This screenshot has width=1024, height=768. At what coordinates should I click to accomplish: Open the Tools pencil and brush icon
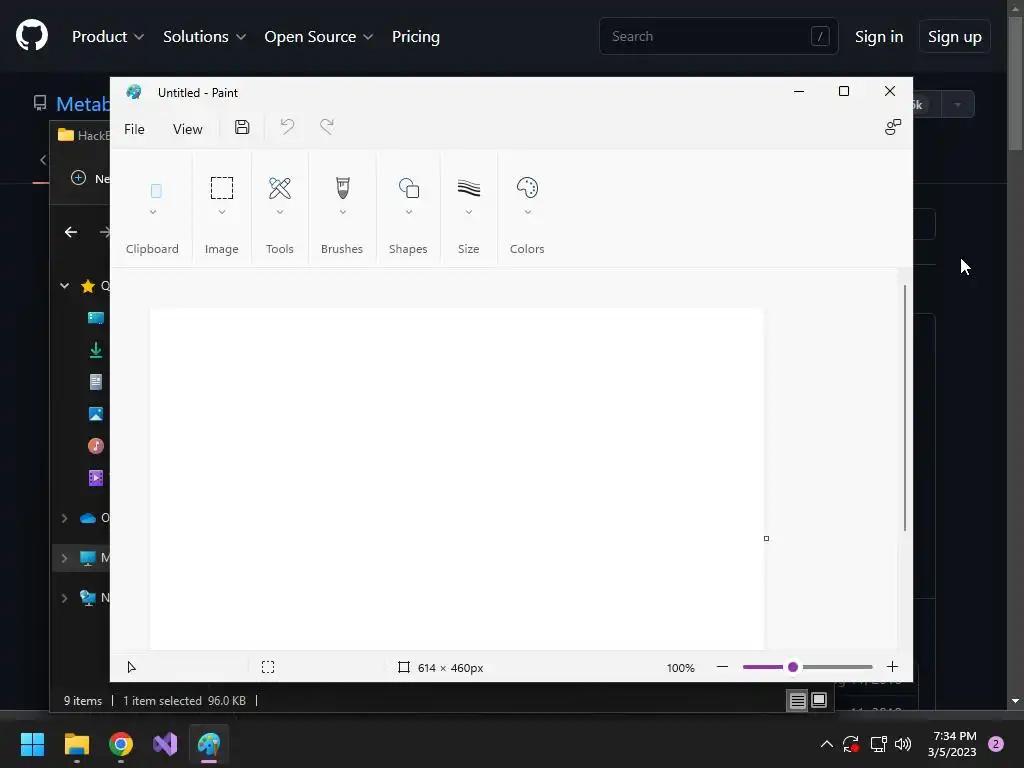click(280, 188)
